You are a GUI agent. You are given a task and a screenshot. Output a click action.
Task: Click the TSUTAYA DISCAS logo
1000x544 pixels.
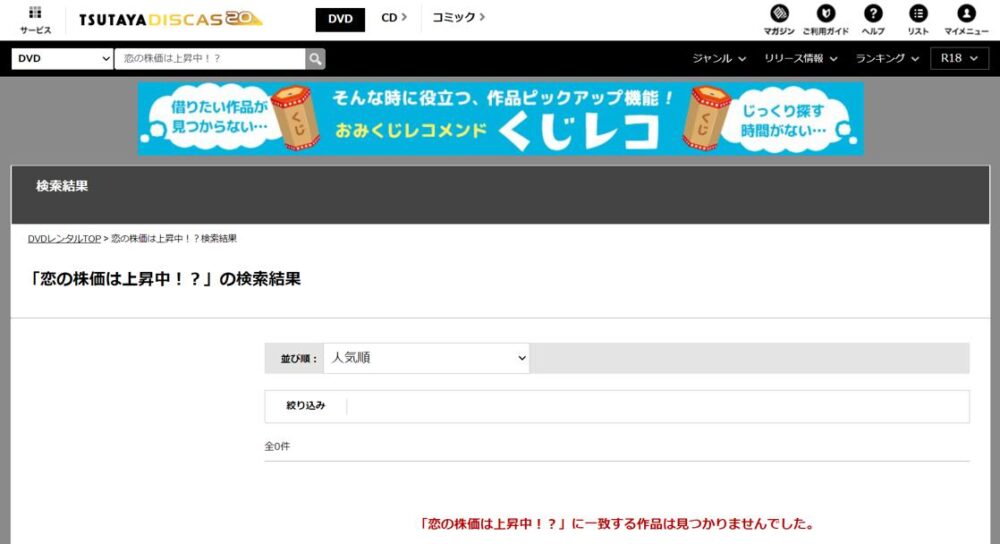[170, 19]
